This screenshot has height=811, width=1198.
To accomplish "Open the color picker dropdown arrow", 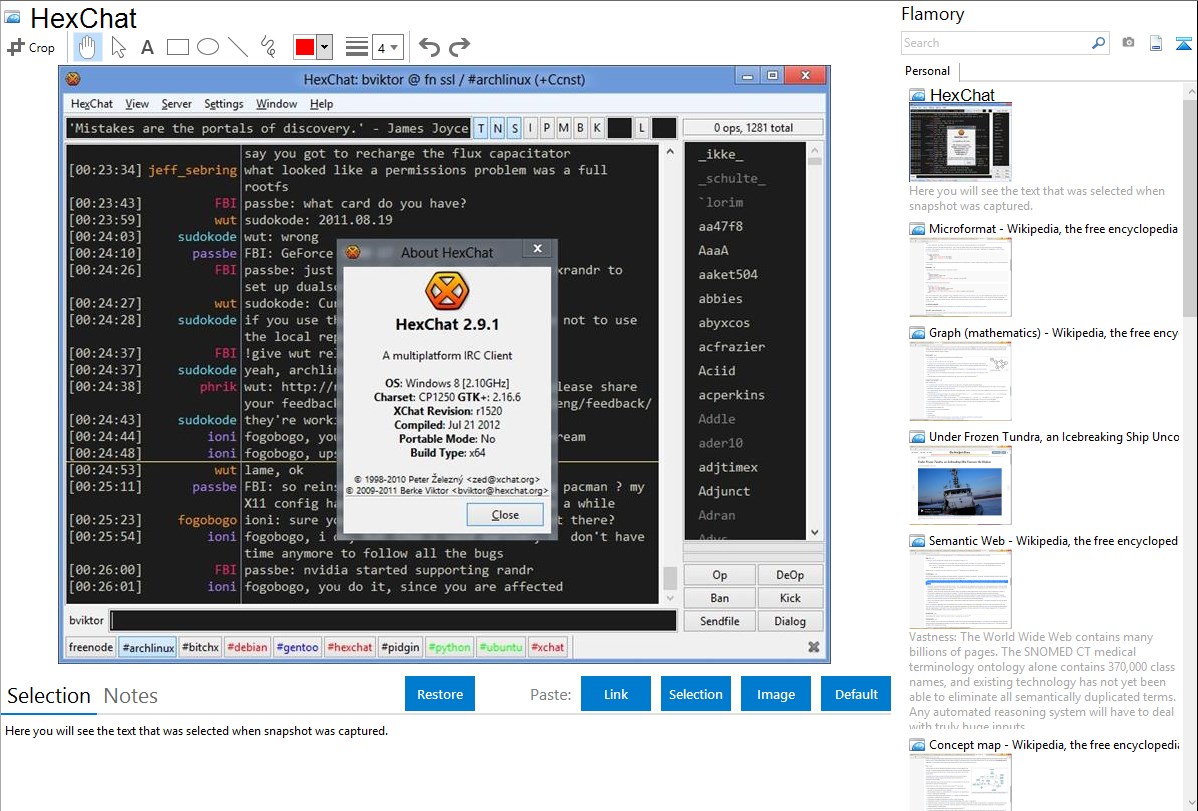I will coord(325,47).
